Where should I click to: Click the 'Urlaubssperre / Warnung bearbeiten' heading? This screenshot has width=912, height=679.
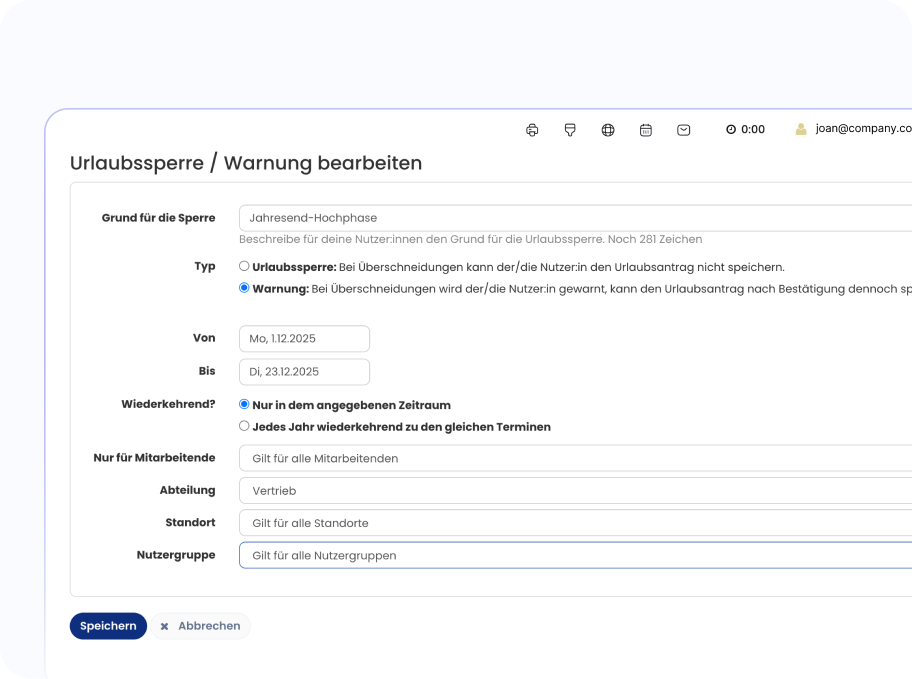tap(246, 163)
